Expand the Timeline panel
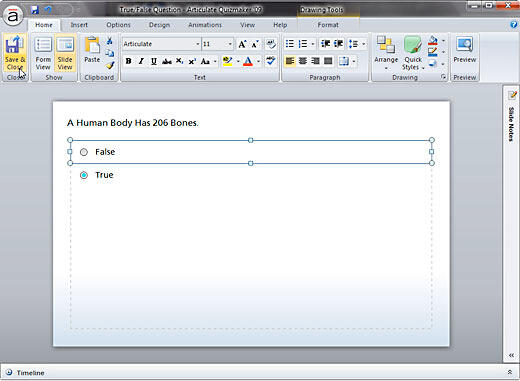This screenshot has width=520, height=381. tap(510, 372)
